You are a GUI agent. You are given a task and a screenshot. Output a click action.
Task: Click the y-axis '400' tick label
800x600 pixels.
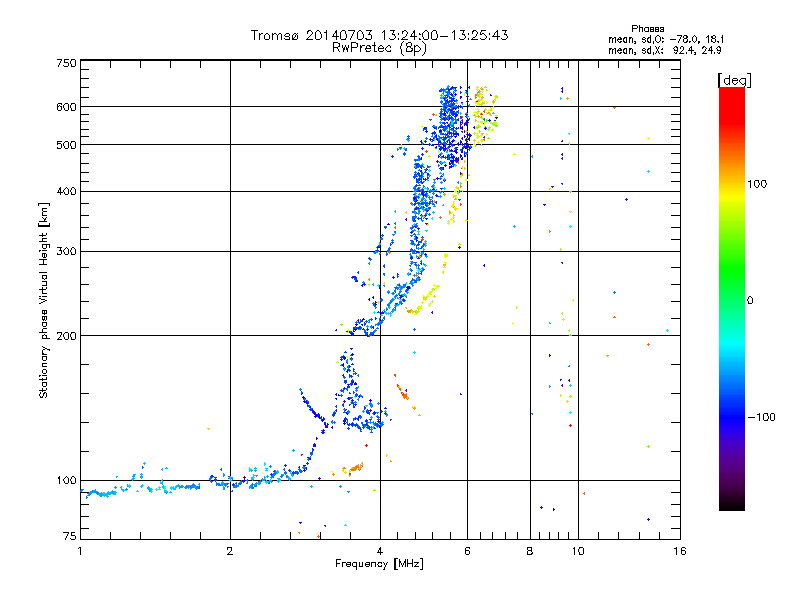(66, 191)
